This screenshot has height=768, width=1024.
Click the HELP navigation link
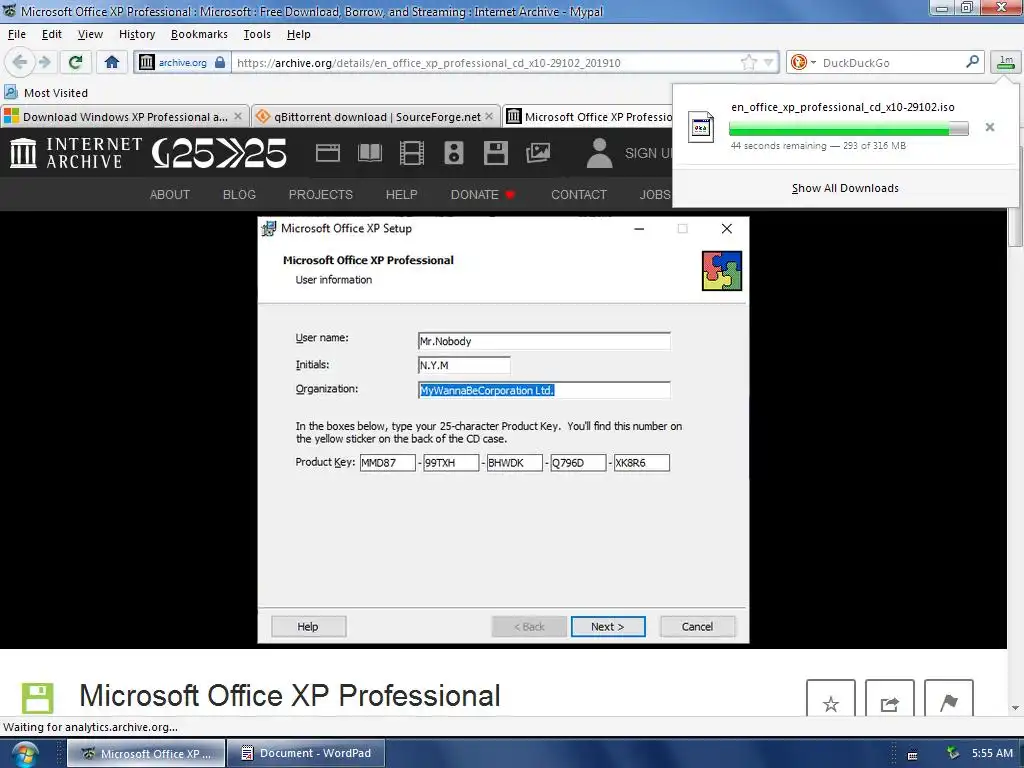tap(402, 195)
